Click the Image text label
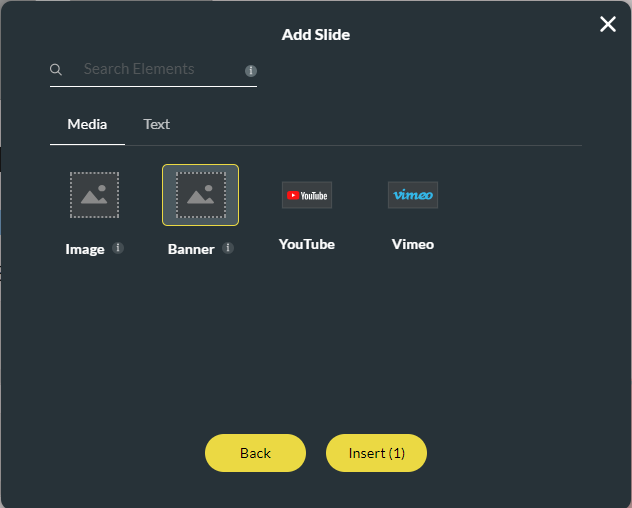The image size is (632, 508). click(x=85, y=249)
